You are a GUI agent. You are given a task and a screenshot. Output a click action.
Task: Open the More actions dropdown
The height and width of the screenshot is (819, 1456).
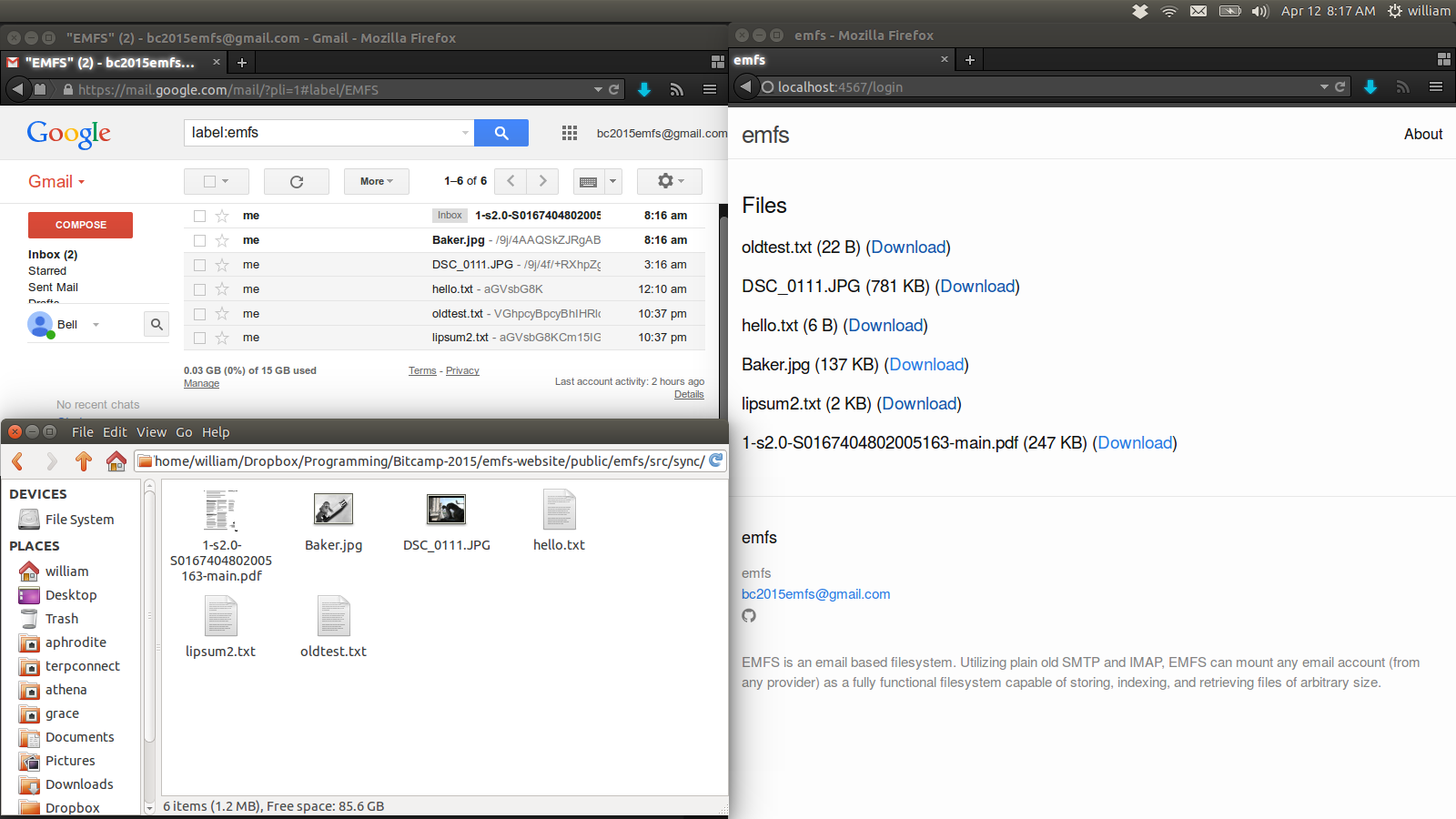pos(377,181)
